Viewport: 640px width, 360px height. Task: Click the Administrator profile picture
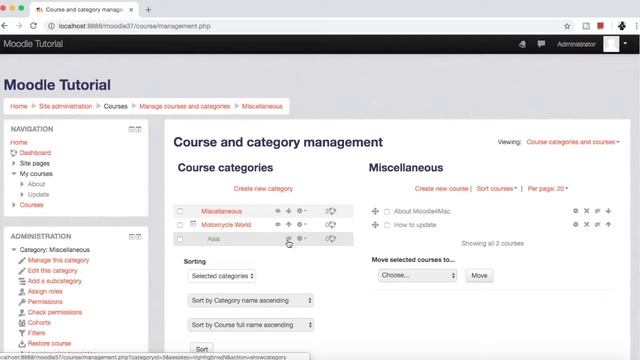pyautogui.click(x=611, y=44)
